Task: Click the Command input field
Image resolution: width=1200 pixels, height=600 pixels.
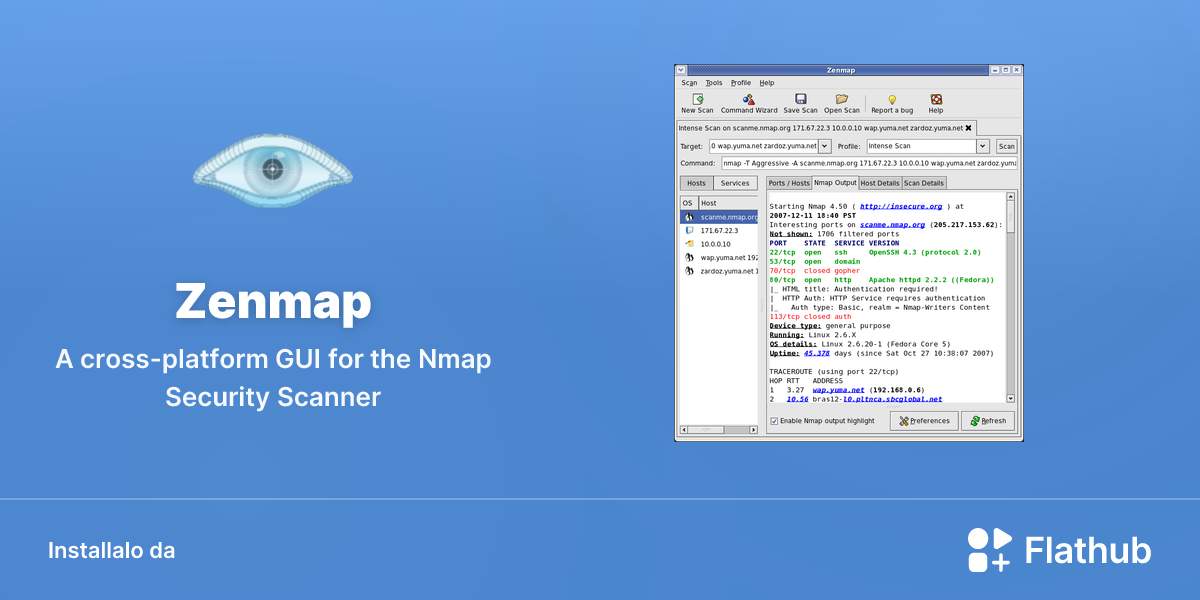Action: pyautogui.click(x=869, y=162)
